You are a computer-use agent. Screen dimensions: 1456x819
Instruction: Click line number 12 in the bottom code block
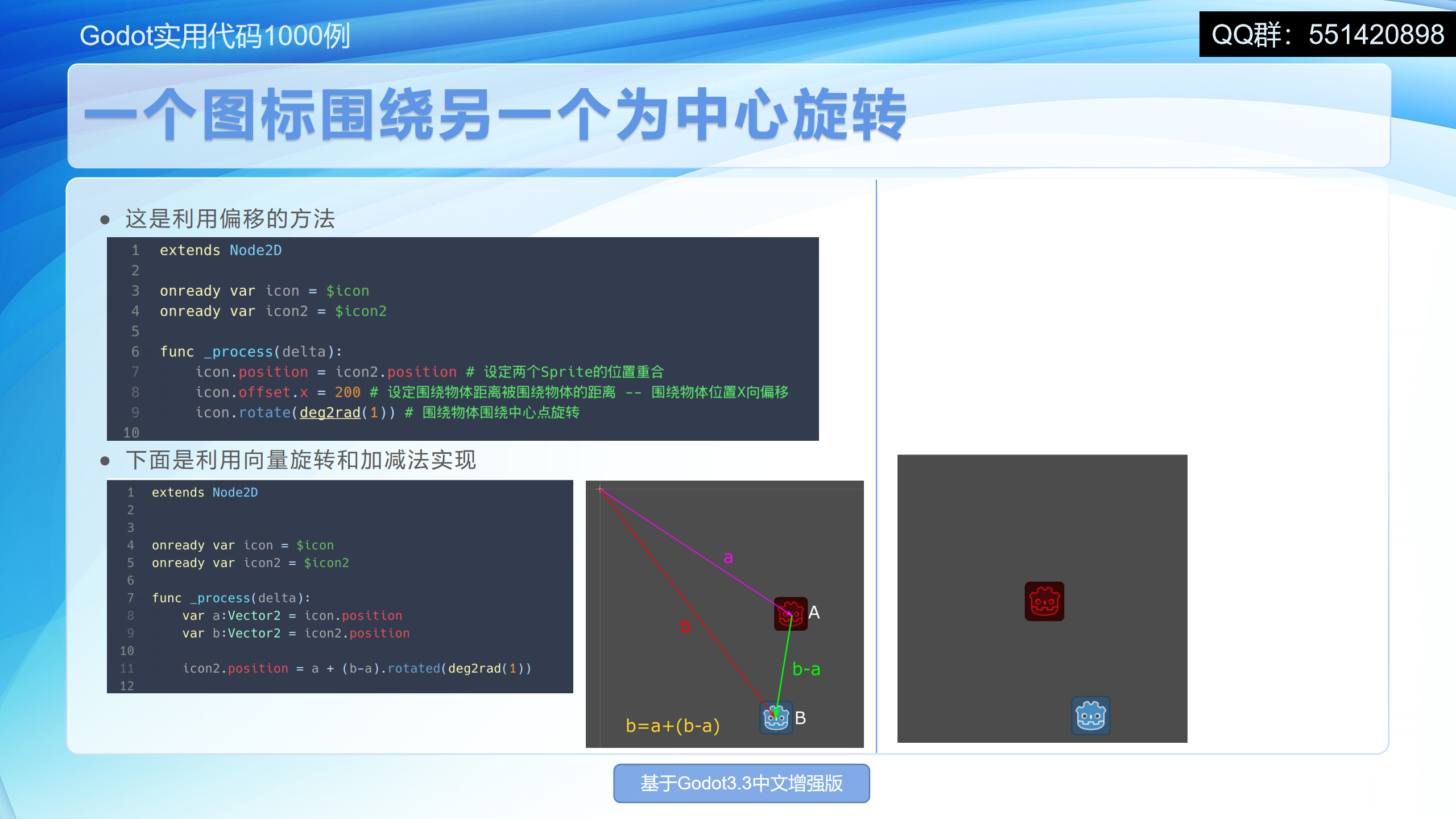pos(127,686)
